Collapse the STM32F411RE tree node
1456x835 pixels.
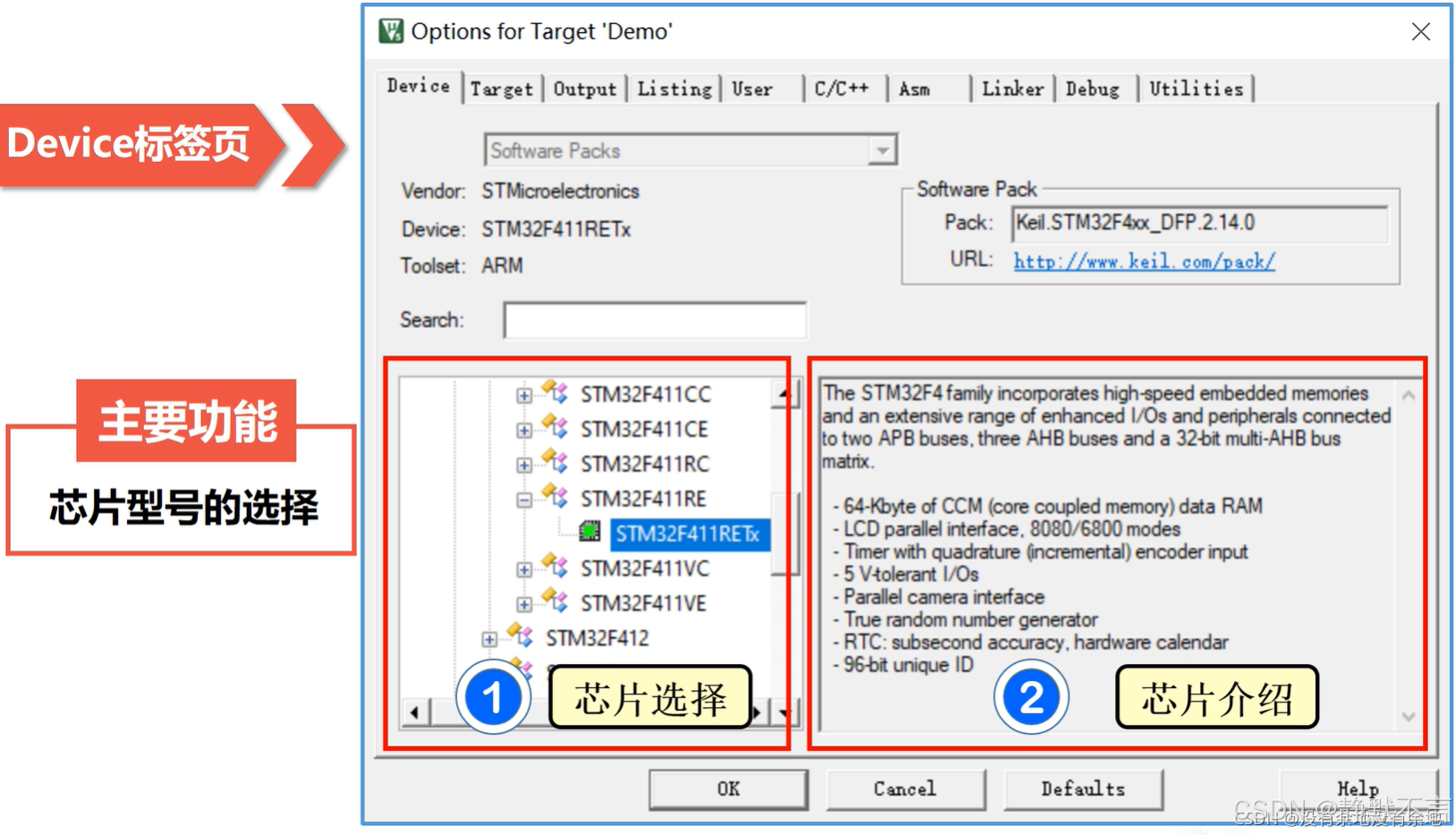pos(524,498)
